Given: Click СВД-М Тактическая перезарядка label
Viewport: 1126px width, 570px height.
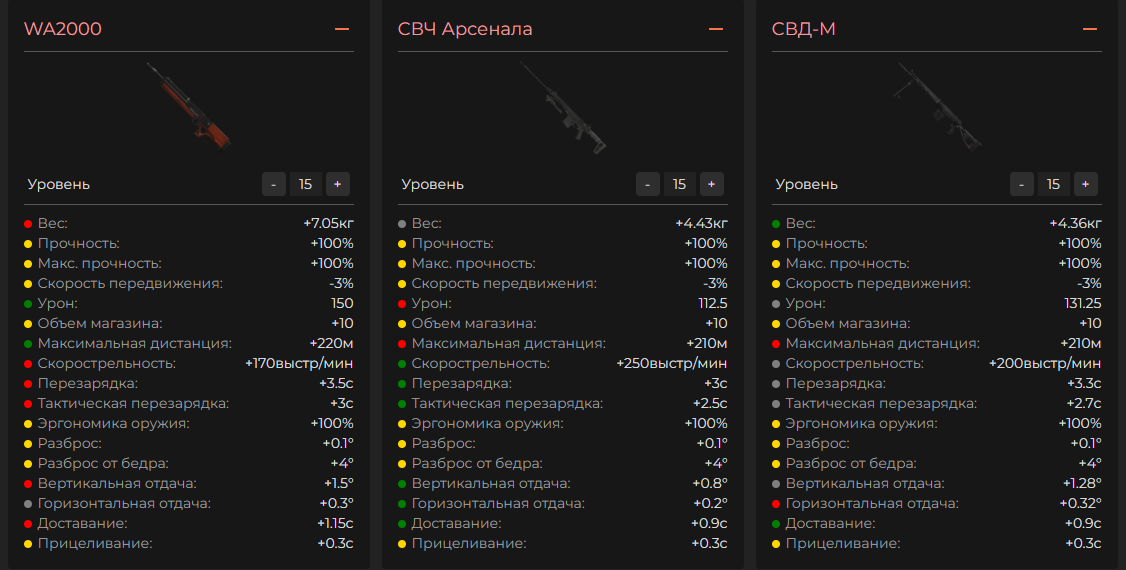Looking at the screenshot, I should (x=881, y=403).
